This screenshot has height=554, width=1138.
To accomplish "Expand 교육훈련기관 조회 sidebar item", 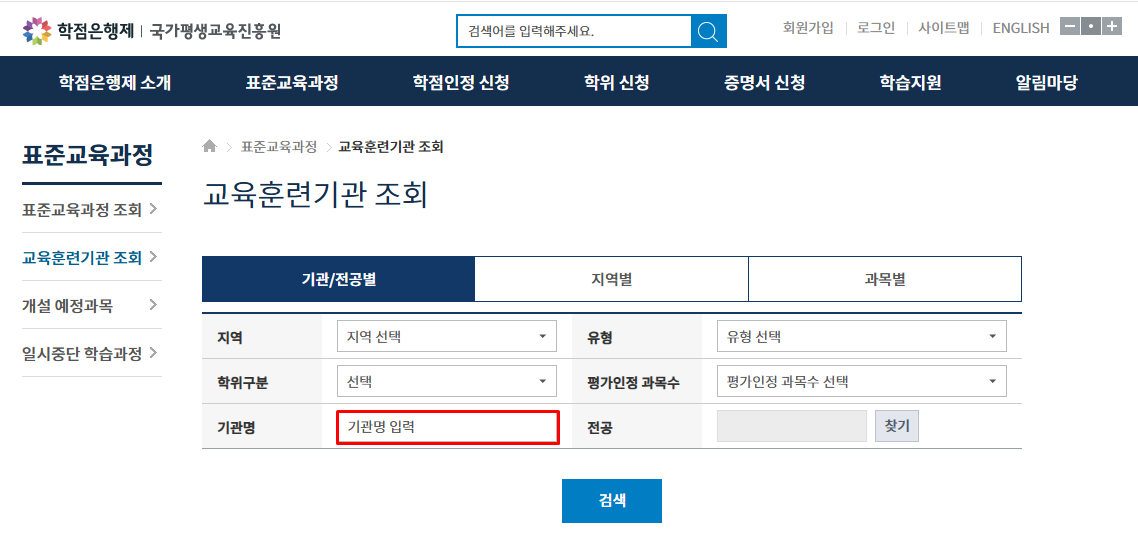I will [91, 257].
